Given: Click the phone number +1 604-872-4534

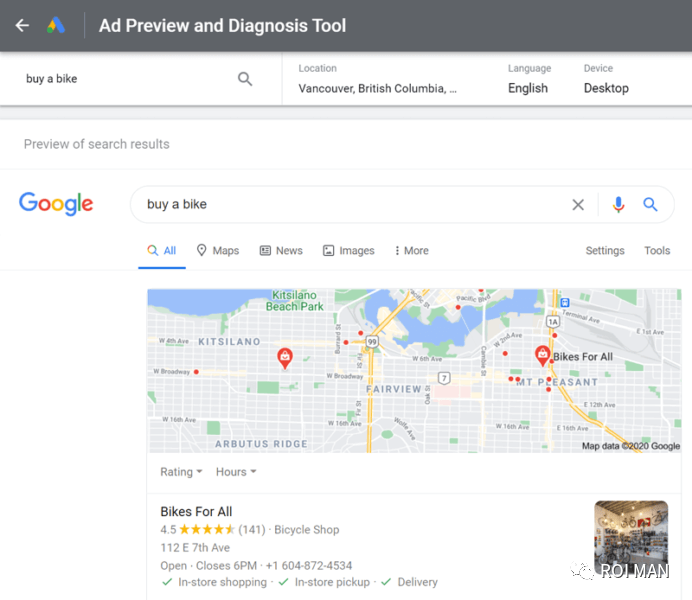Looking at the screenshot, I should click(309, 566).
